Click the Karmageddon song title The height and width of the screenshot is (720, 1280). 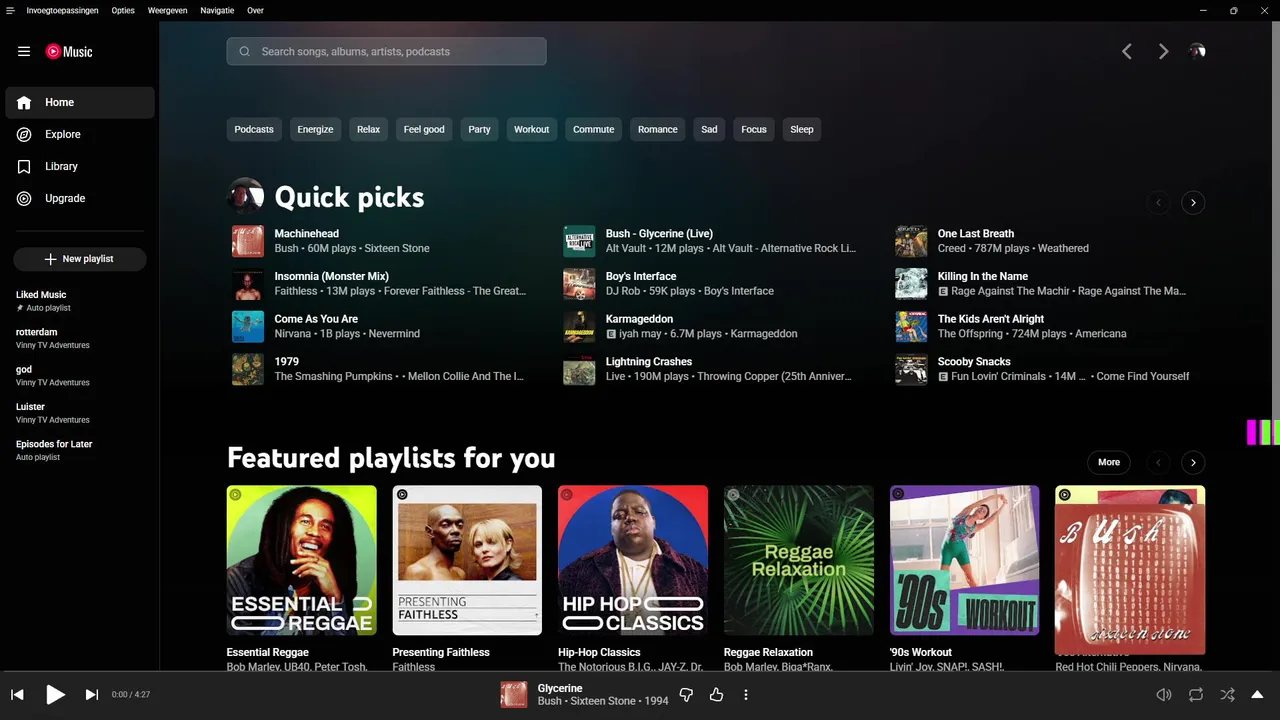(x=639, y=319)
